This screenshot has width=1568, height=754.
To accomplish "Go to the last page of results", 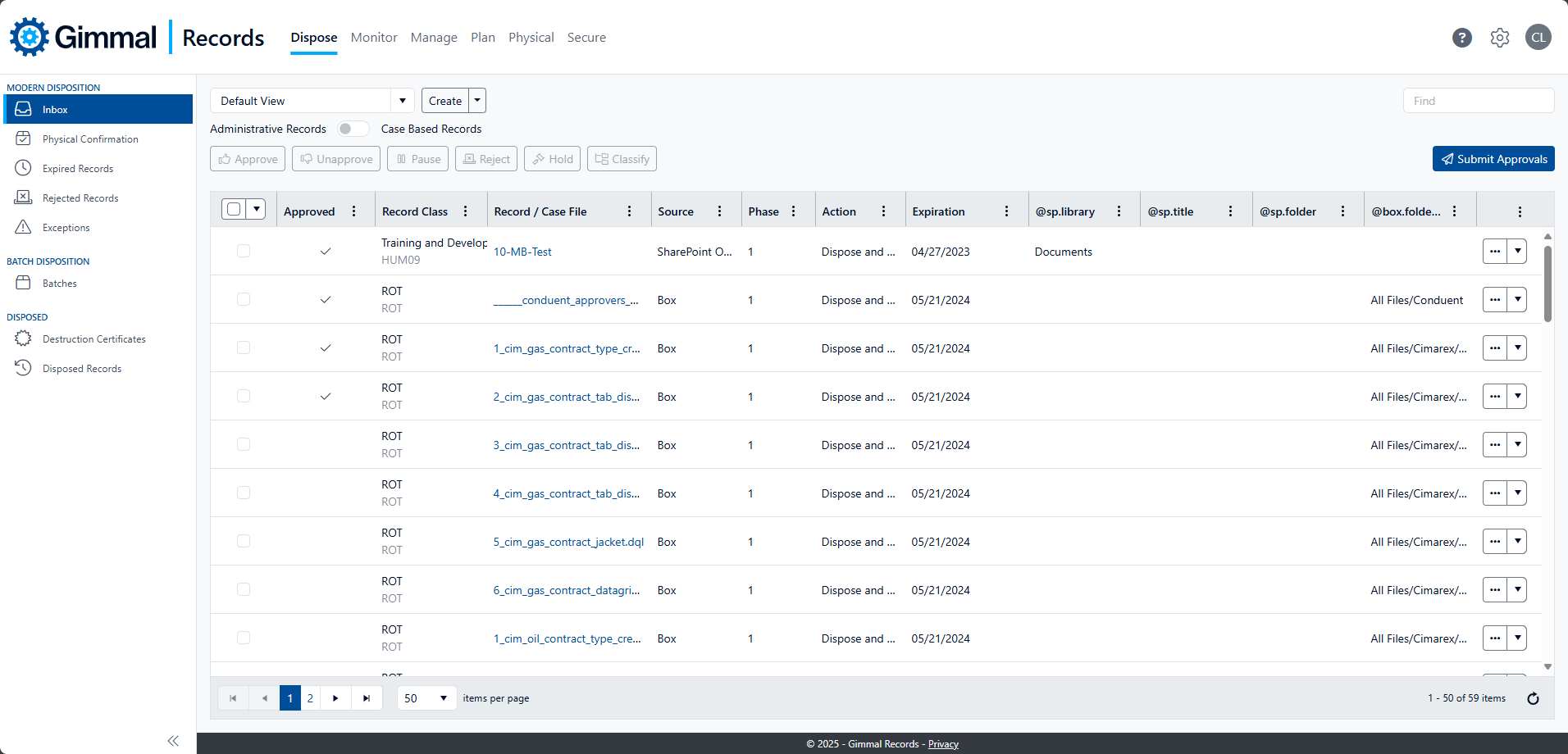I will (x=367, y=698).
